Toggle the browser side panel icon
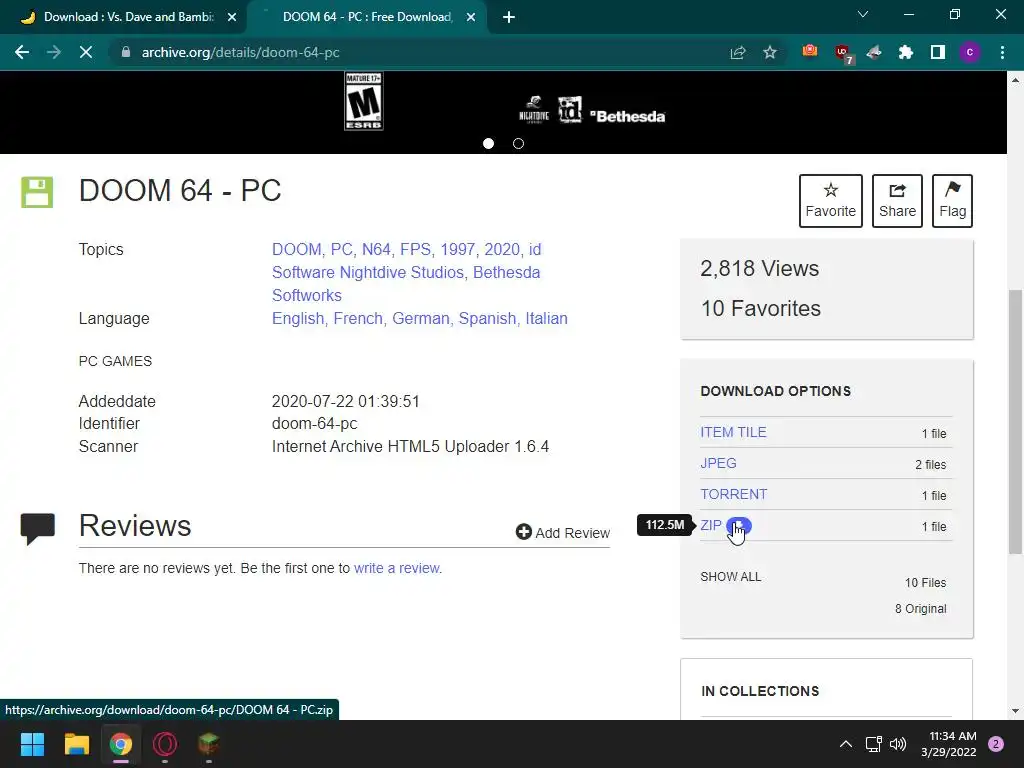 pos(938,52)
